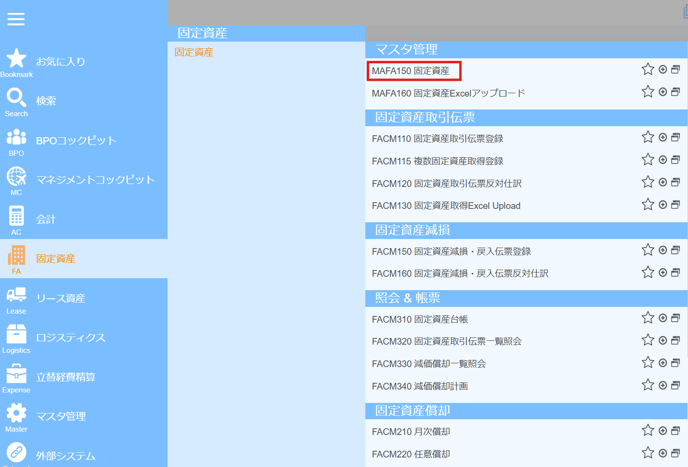Image resolution: width=688 pixels, height=467 pixels.
Task: Open FACM310 固定資産台帳
Action: (419, 320)
